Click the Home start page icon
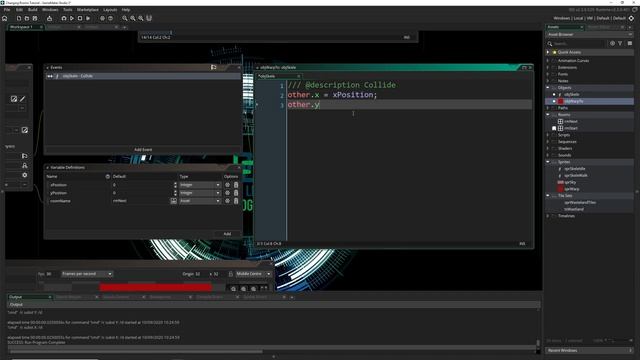 point(5,18)
